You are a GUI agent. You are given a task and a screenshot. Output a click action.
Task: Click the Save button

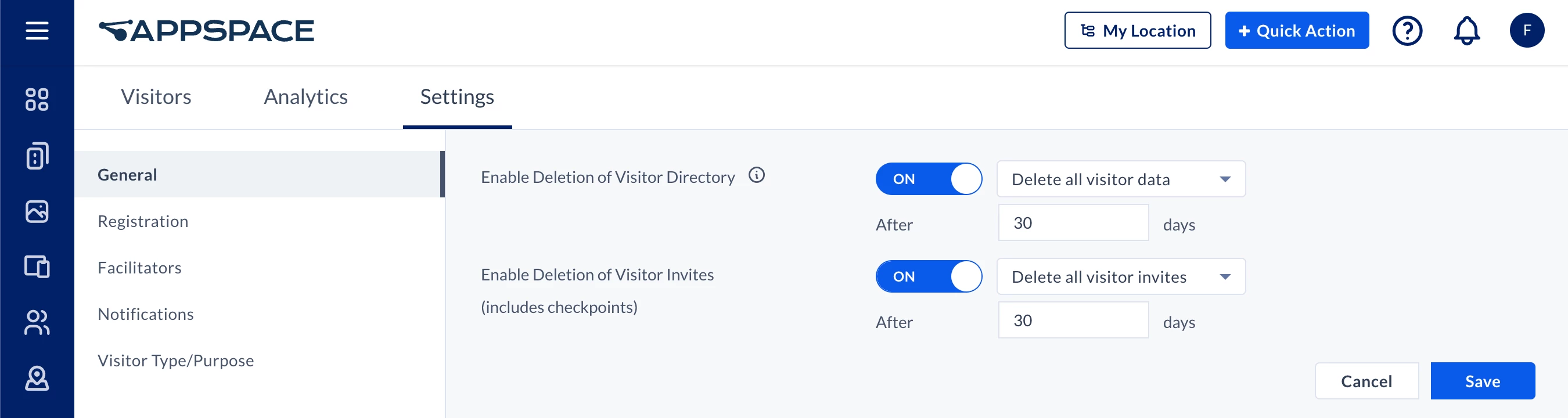[x=1482, y=381]
